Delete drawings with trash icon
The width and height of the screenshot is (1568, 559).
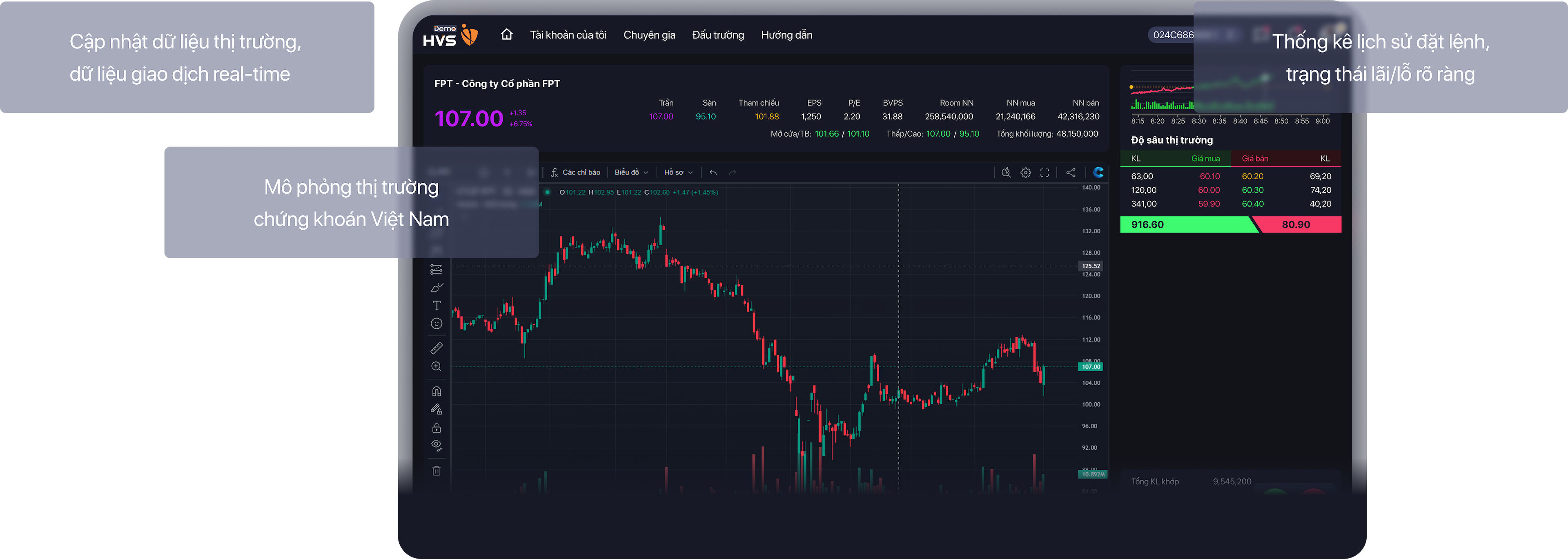pos(437,471)
